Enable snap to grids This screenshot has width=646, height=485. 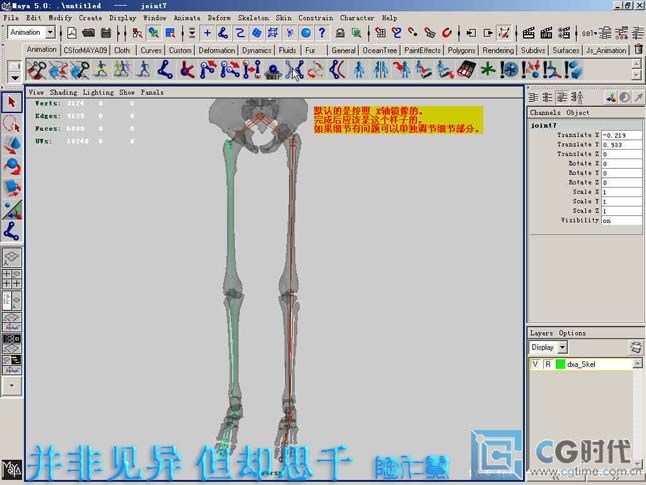(381, 33)
